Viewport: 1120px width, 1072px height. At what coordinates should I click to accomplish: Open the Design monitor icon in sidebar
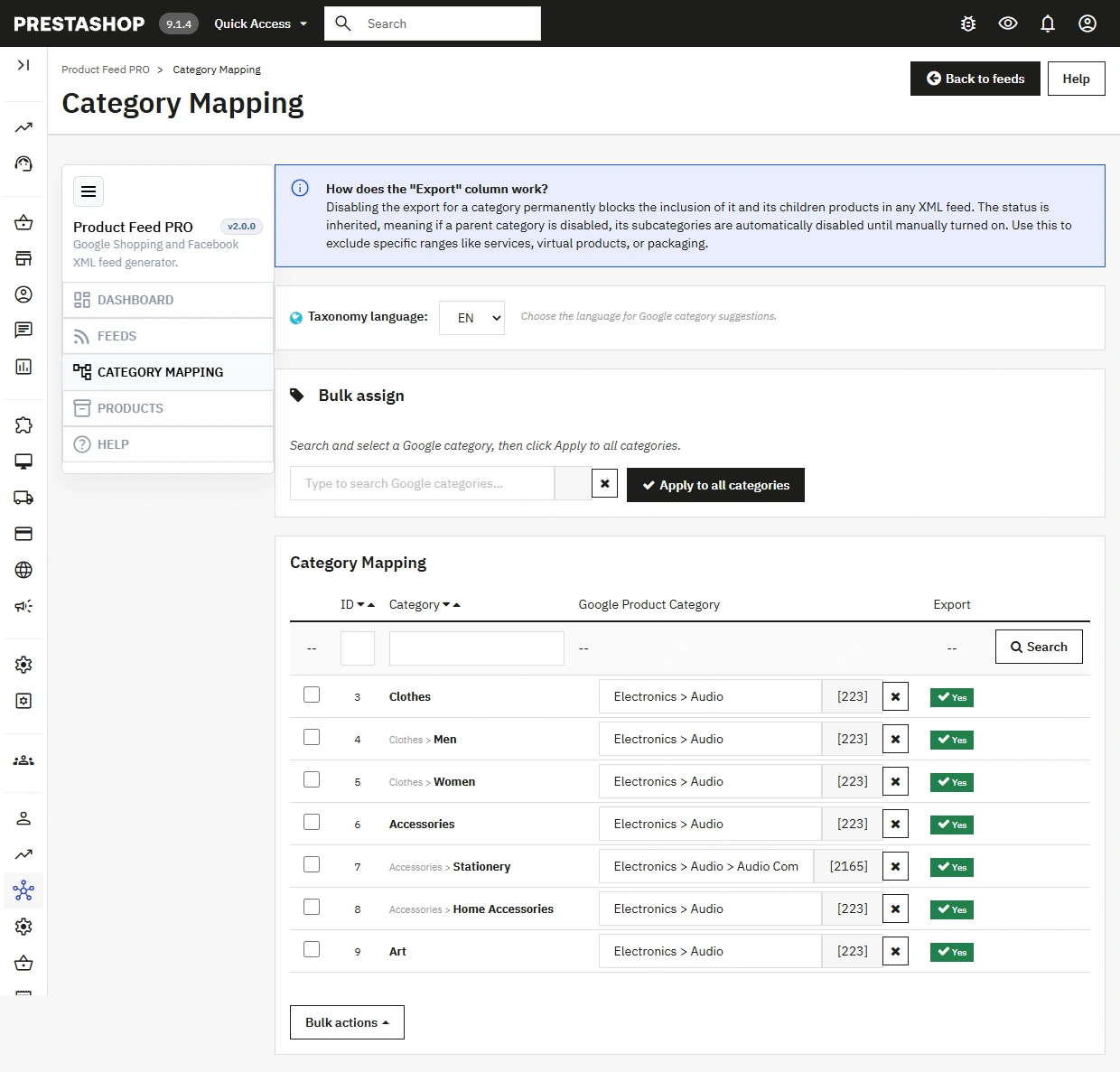(23, 461)
